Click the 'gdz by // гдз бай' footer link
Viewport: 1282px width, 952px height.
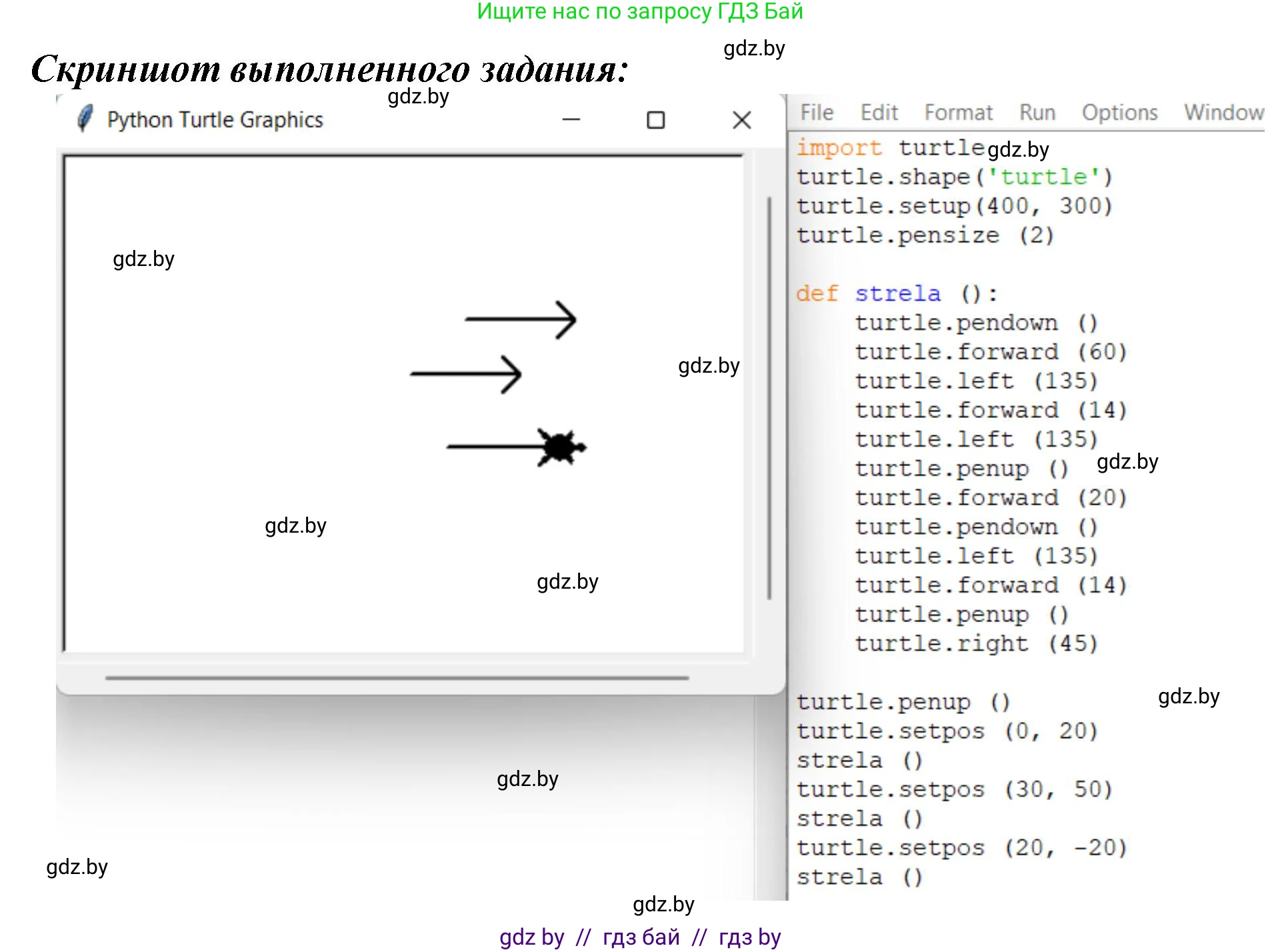tap(639, 937)
